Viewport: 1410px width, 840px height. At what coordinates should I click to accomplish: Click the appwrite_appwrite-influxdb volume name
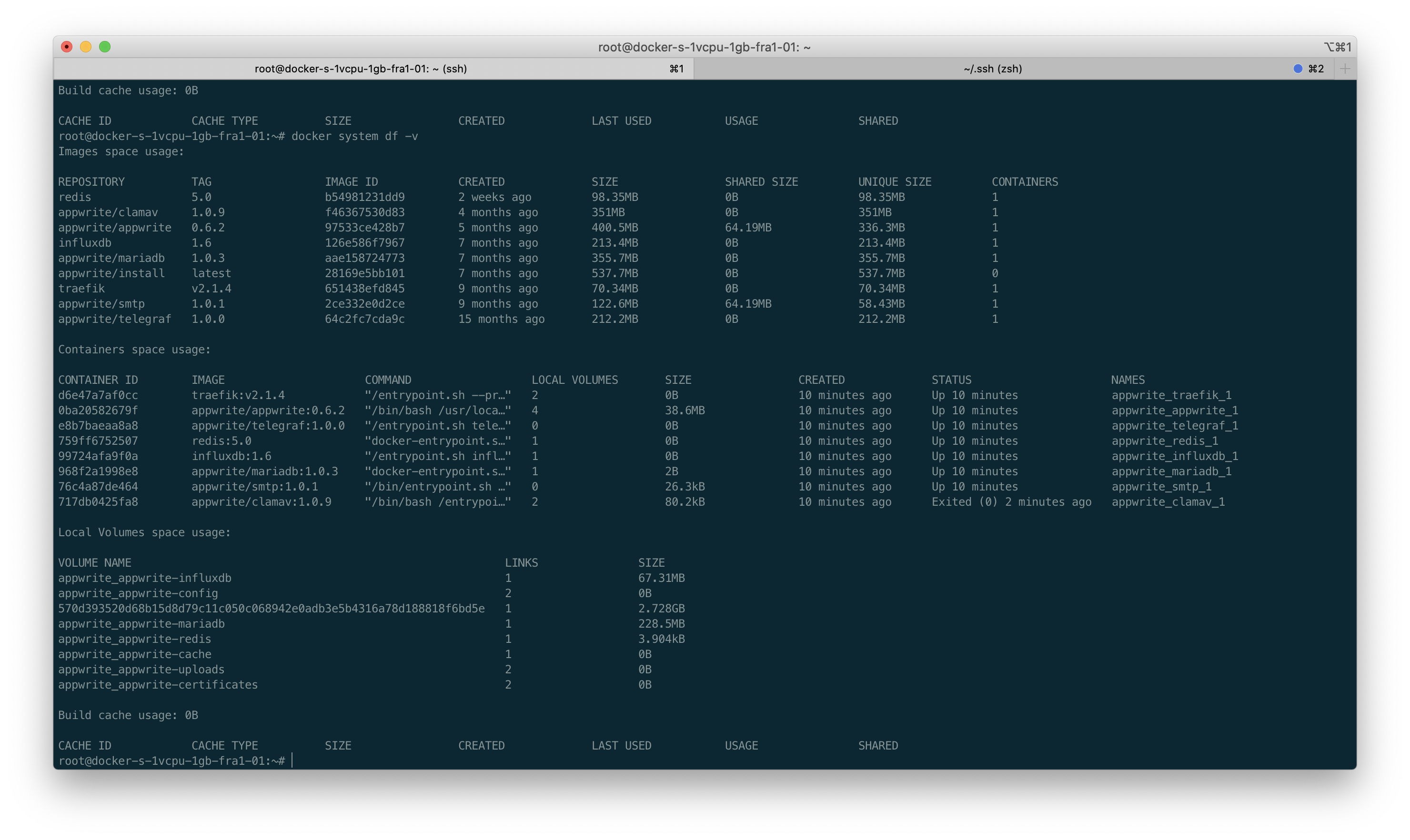pos(144,578)
